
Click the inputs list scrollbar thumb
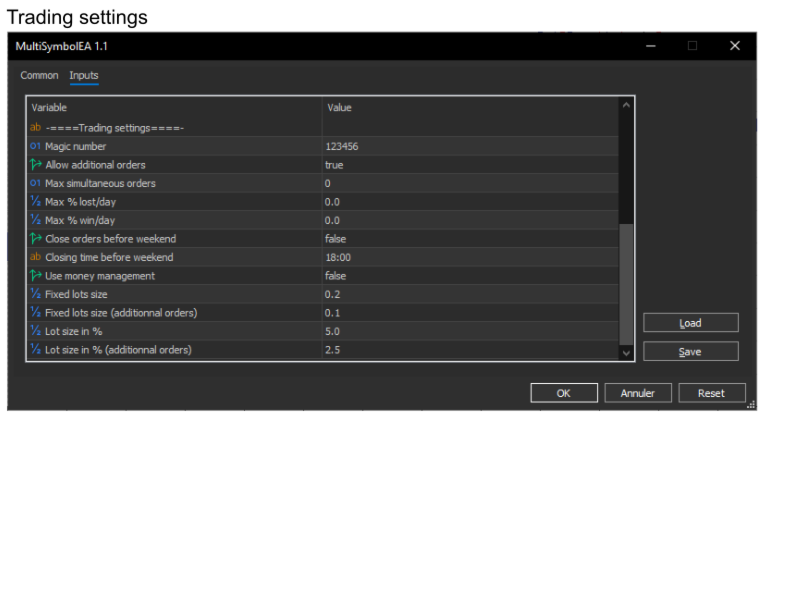626,285
